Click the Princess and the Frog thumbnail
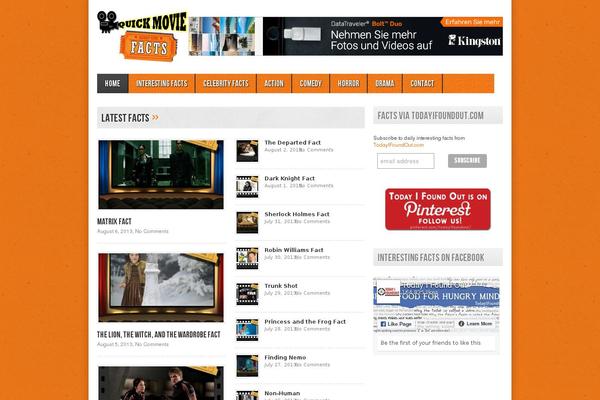This screenshot has width=600, height=400. pyautogui.click(x=247, y=330)
